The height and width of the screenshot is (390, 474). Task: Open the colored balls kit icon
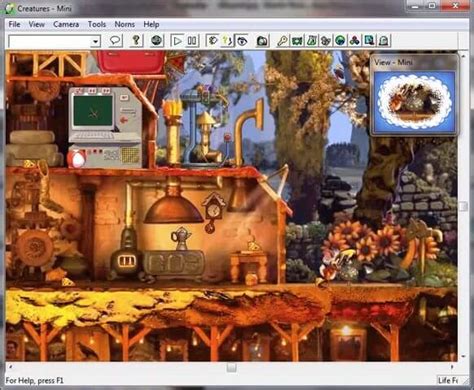coord(354,41)
